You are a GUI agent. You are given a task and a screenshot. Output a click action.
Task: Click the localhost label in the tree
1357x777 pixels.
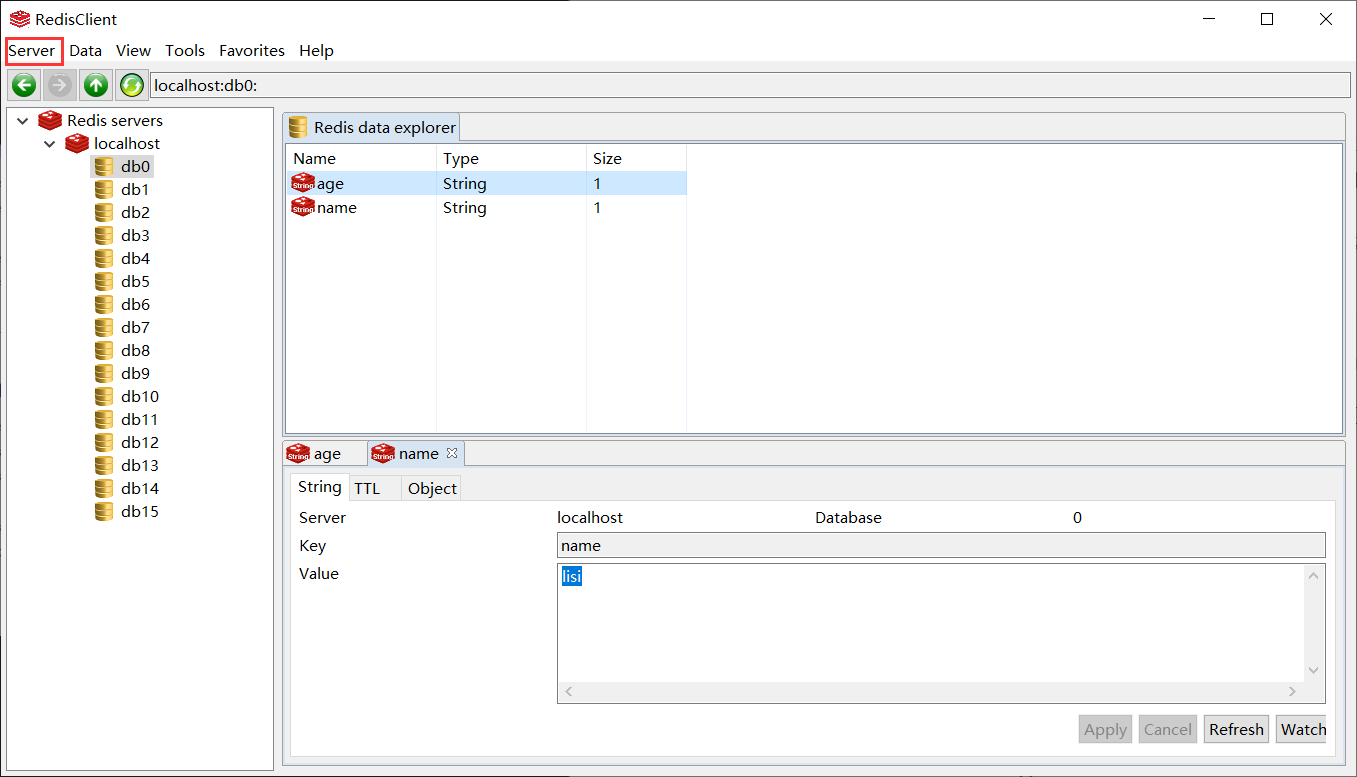(x=127, y=143)
